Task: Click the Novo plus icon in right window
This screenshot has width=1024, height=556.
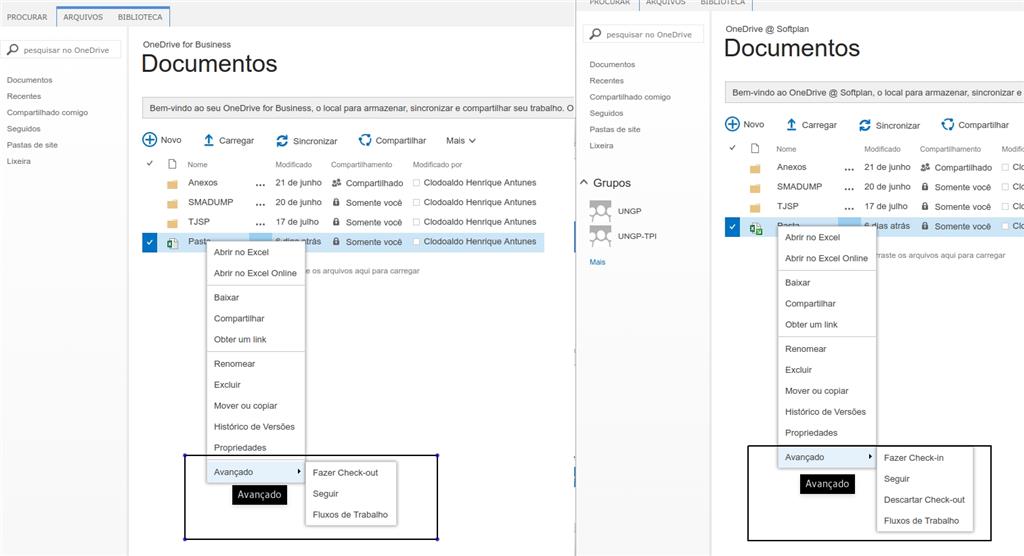Action: point(732,123)
